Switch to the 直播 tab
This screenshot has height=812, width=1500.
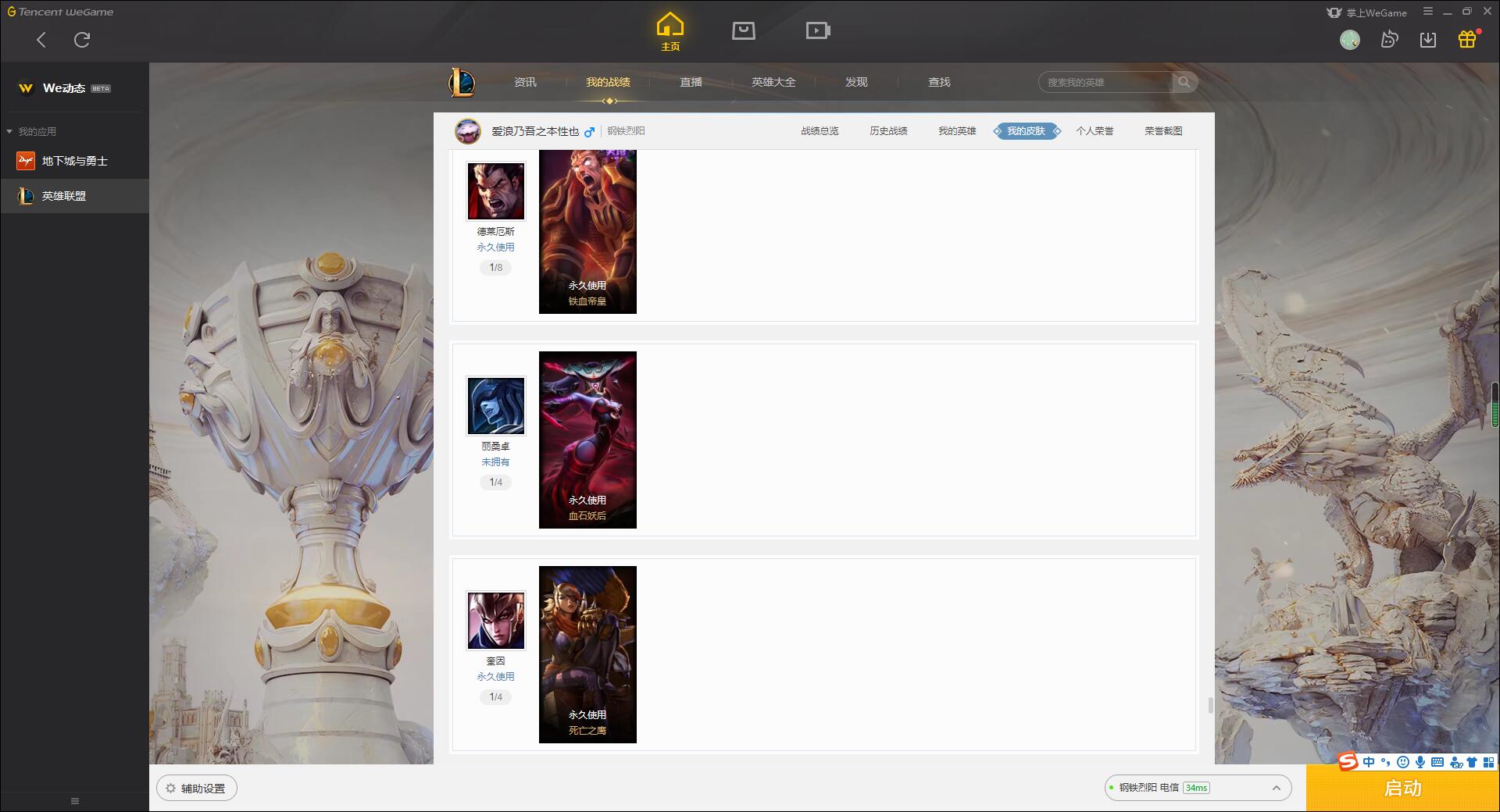point(691,82)
